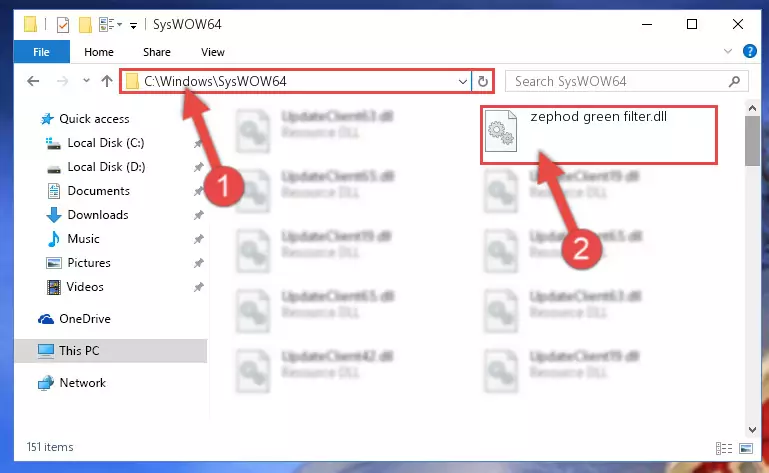Screen dimensions: 769x473
Task: Click the Search SysWOW64 input box
Action: tap(618, 81)
